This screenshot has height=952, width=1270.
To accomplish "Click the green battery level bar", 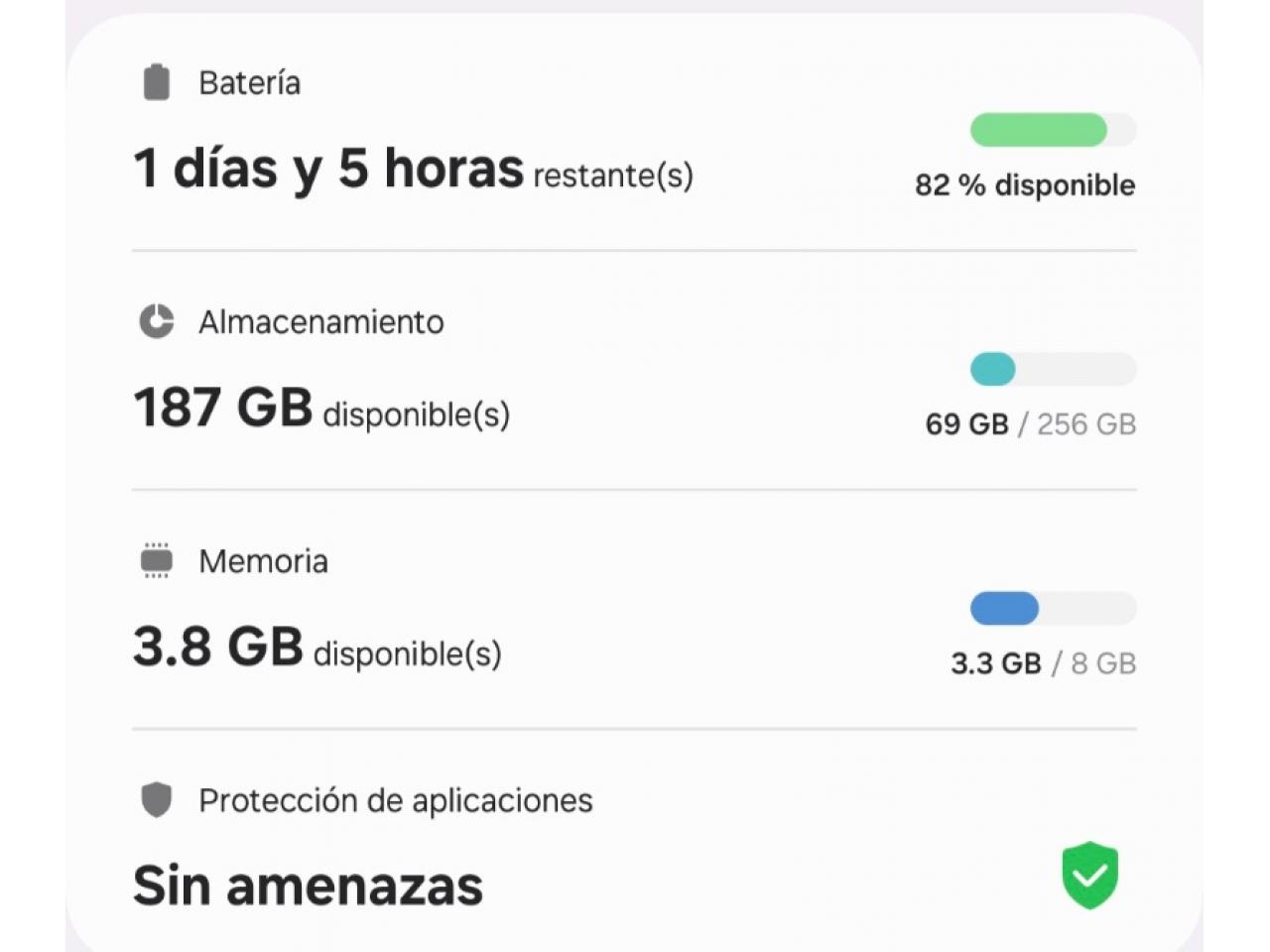I will coord(1053,130).
